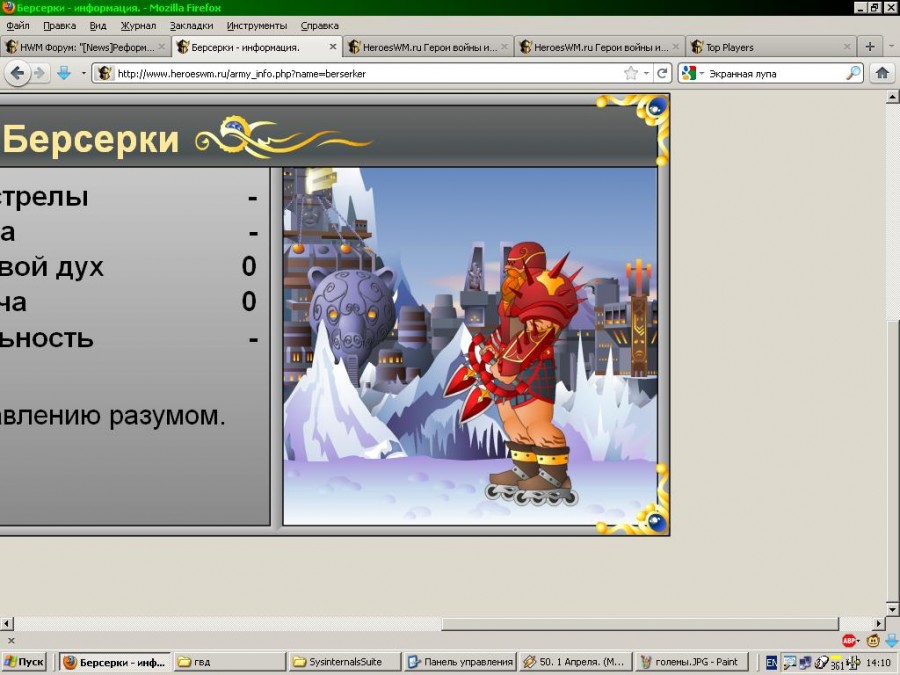Activate Берсерки Firefox taskbar button
Viewport: 900px width, 675px height.
pyautogui.click(x=114, y=662)
